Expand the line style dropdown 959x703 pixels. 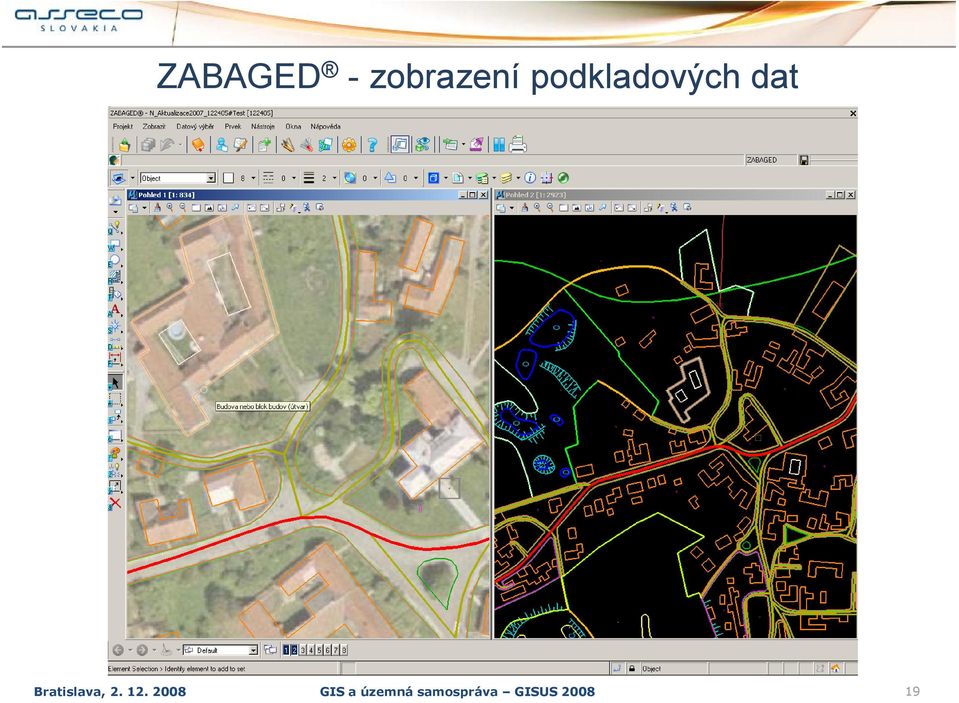click(294, 178)
